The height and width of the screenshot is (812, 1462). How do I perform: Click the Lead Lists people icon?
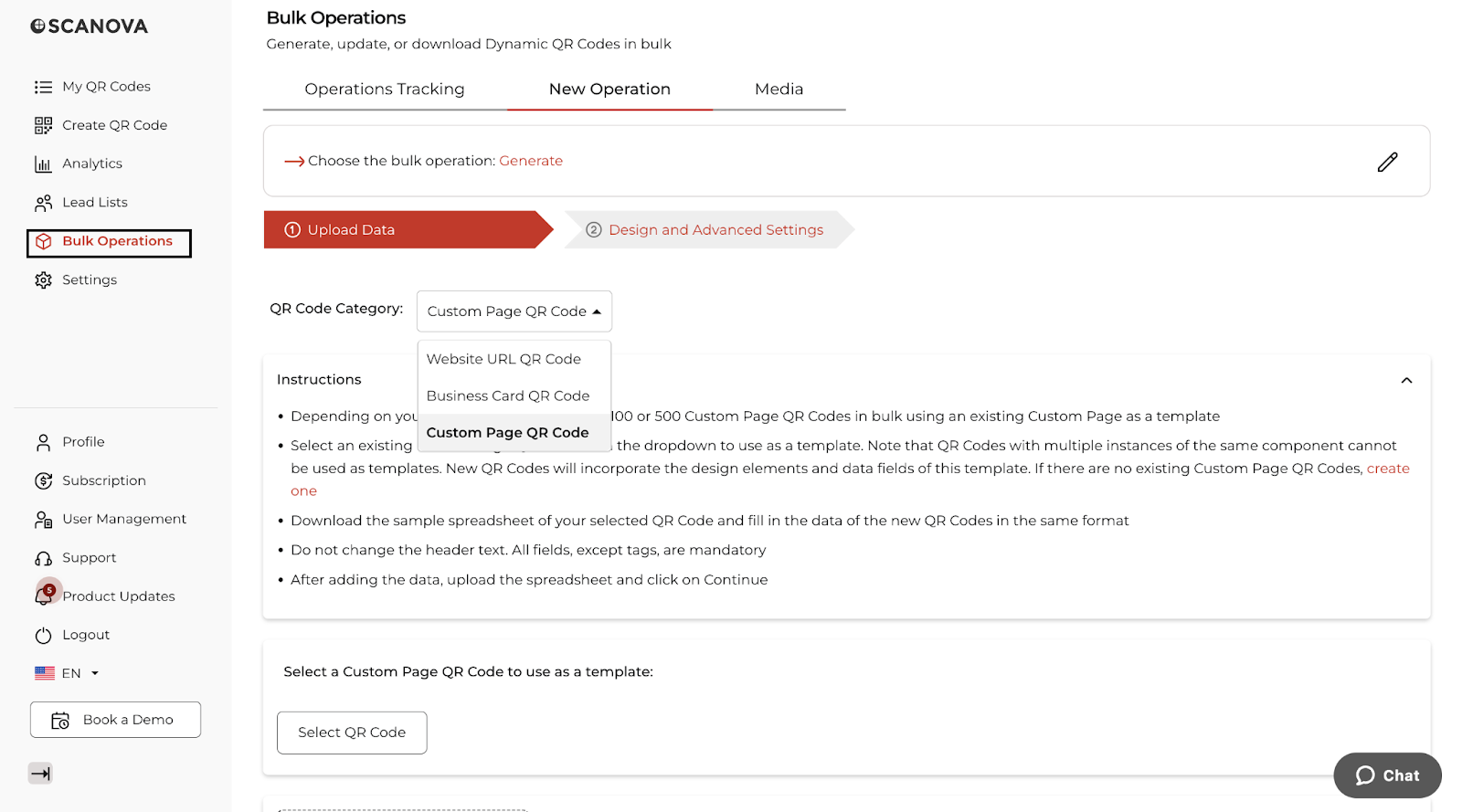43,203
